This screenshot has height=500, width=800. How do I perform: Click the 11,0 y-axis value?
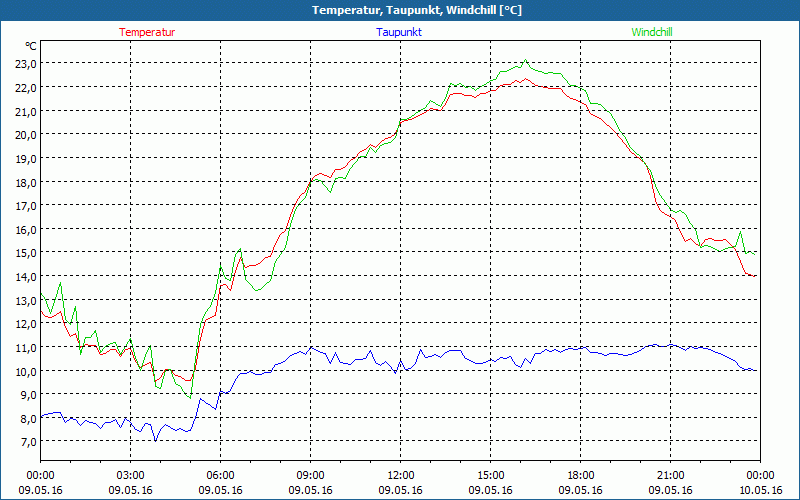(x=26, y=347)
